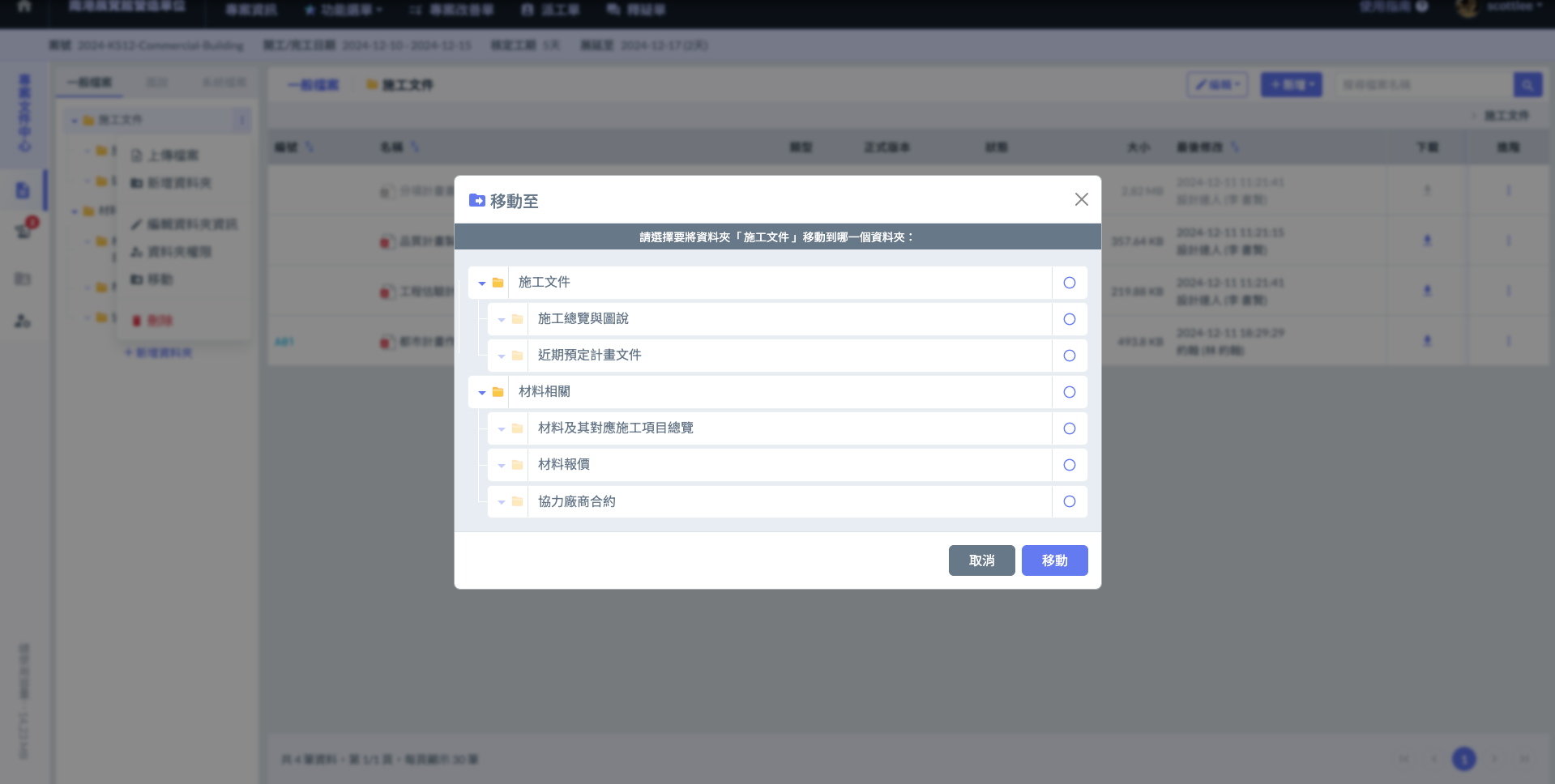Viewport: 1555px width, 784px height.
Task: Click the 近期預定計畫文件 folder icon
Action: 518,356
